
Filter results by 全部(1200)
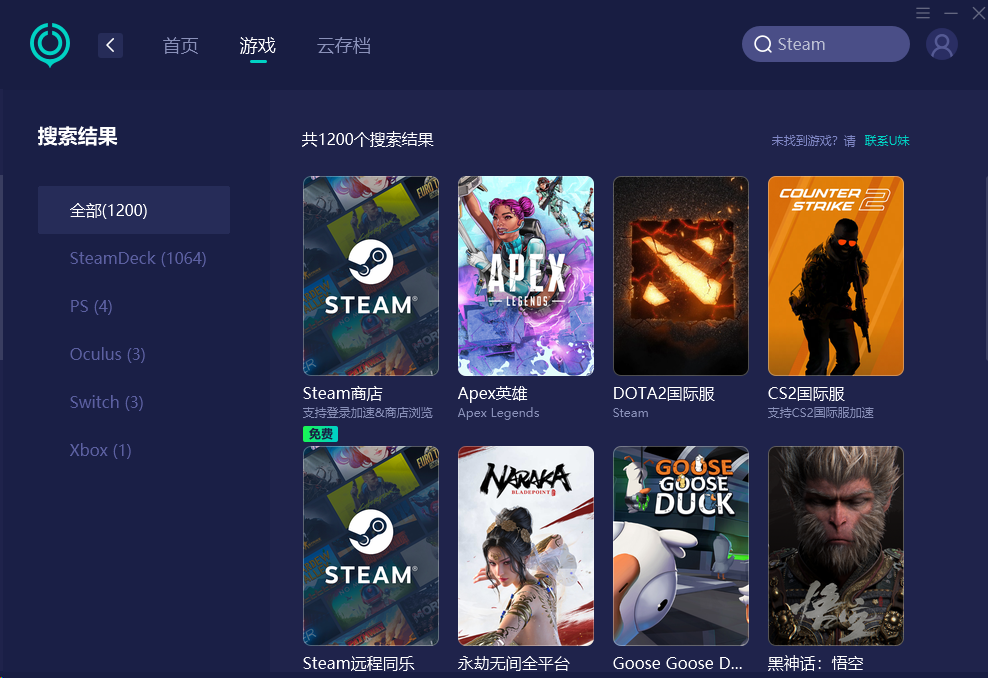134,210
